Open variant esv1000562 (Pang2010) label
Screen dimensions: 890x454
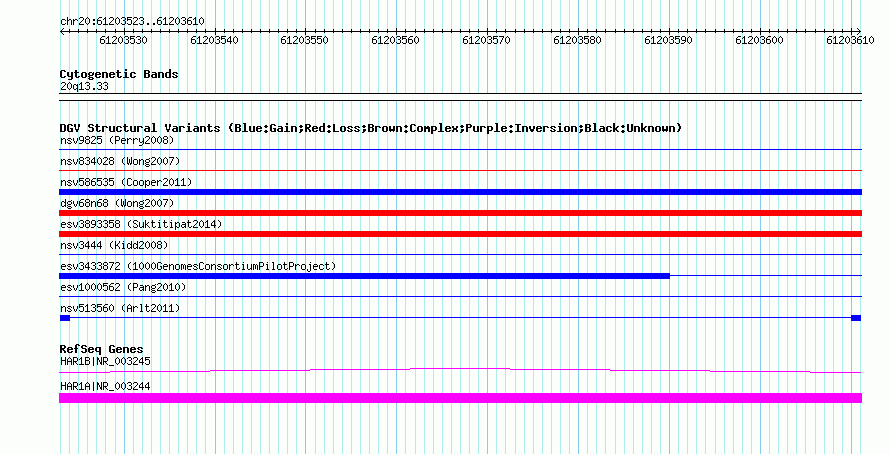click(123, 287)
